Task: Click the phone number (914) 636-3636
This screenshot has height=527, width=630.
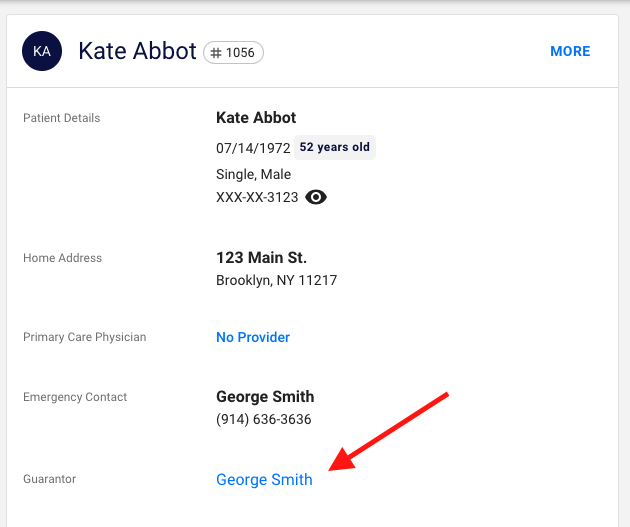Action: click(x=263, y=419)
